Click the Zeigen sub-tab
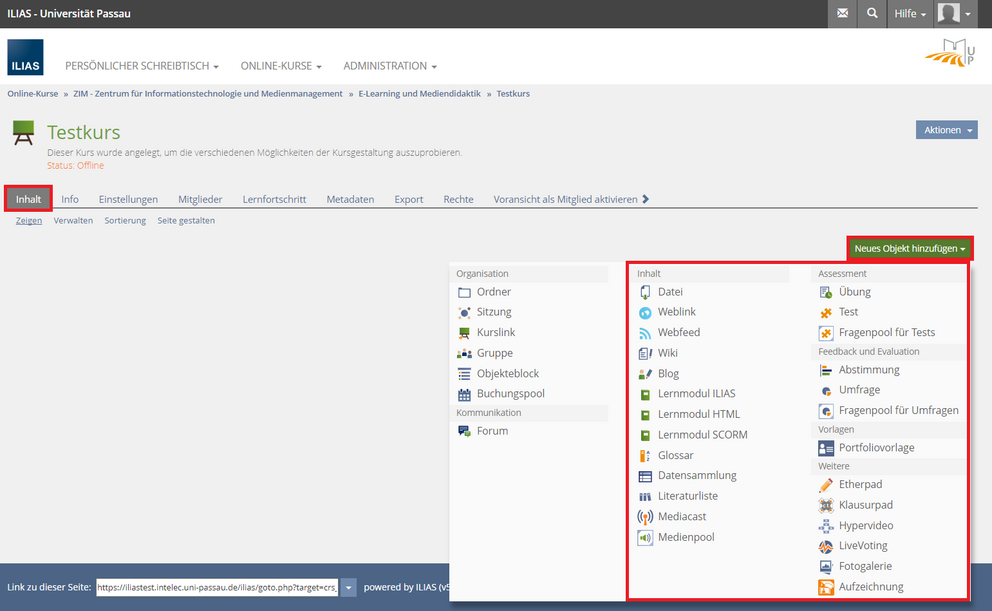 click(29, 221)
